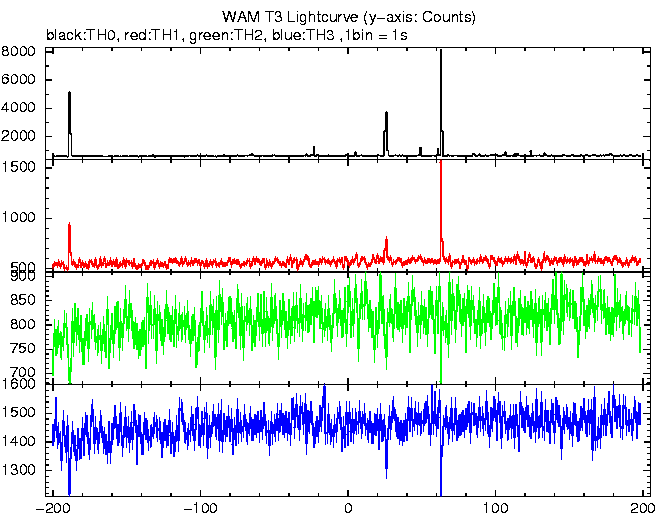Click the x-axis label '-200'
The width and height of the screenshot is (669, 515).
(x=52, y=508)
